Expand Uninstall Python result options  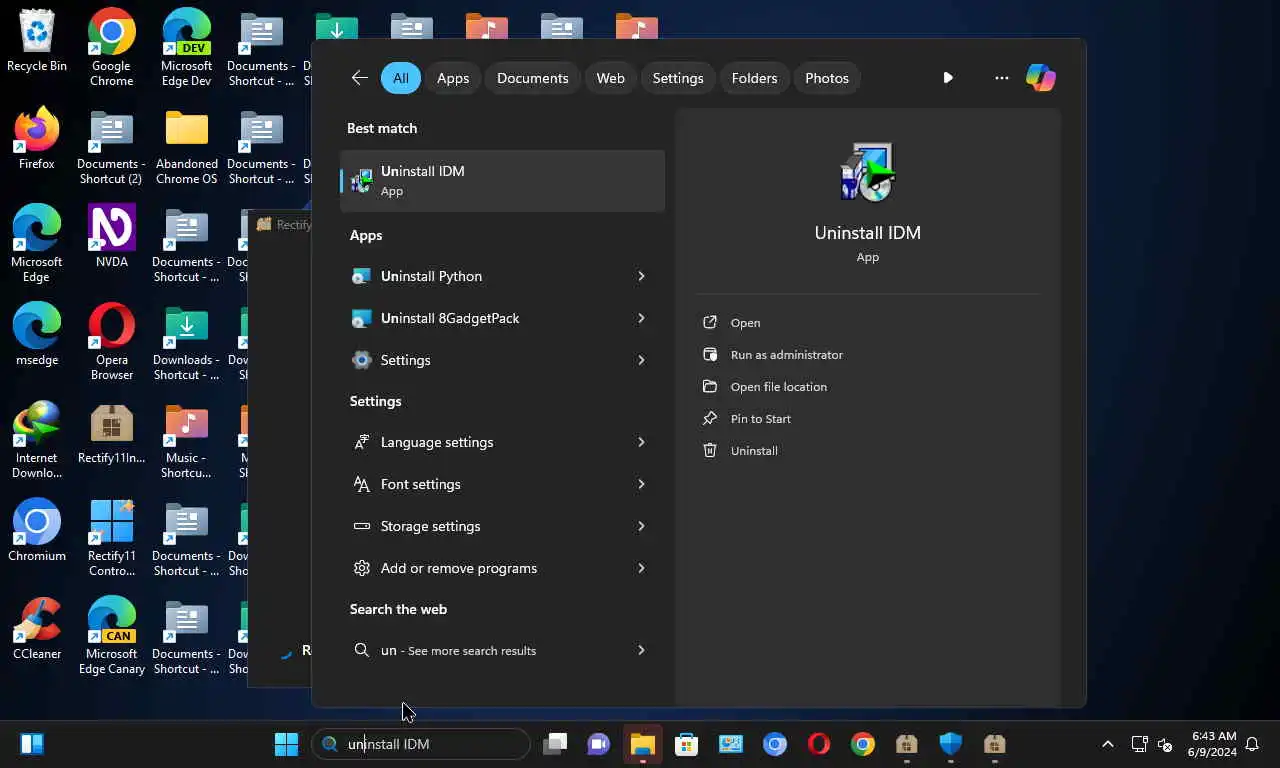point(641,276)
